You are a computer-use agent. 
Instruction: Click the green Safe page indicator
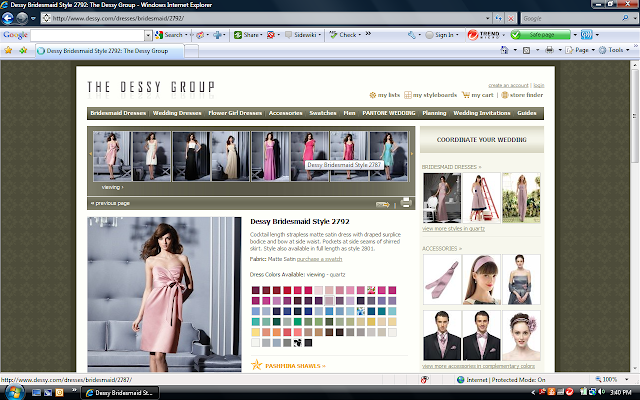[540, 35]
